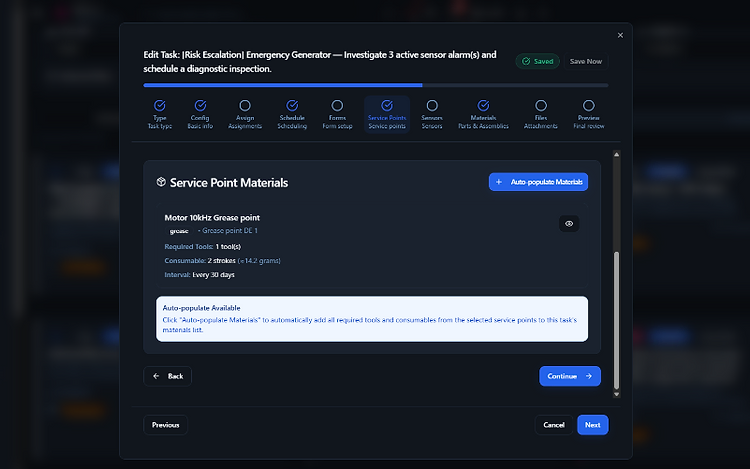Click the Motor 10kHz Grease point title
The height and width of the screenshot is (469, 750).
coord(212,218)
